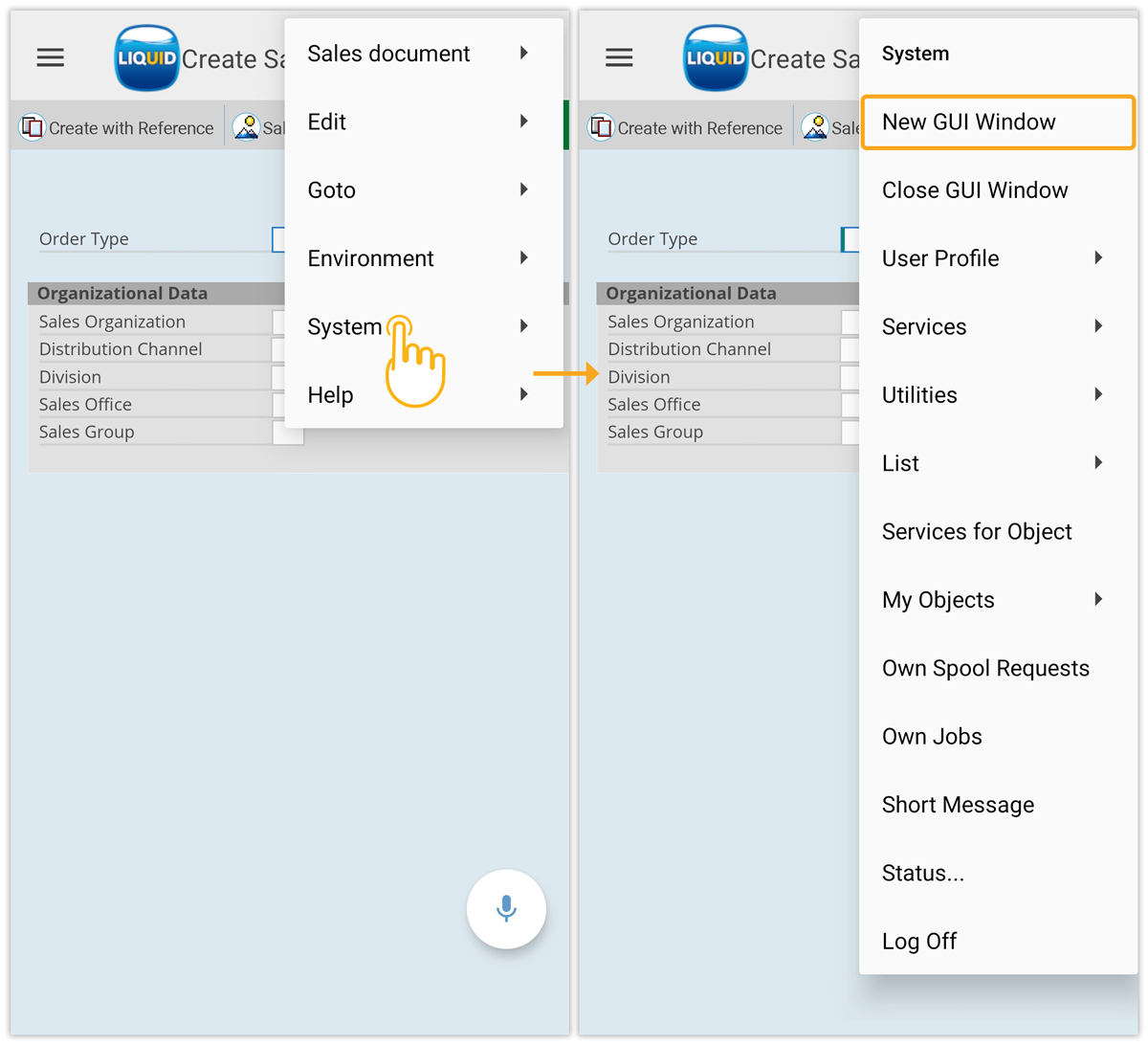This screenshot has width=1148, height=1045.
Task: Click Distribution Channel label in left screen
Action: tap(121, 349)
